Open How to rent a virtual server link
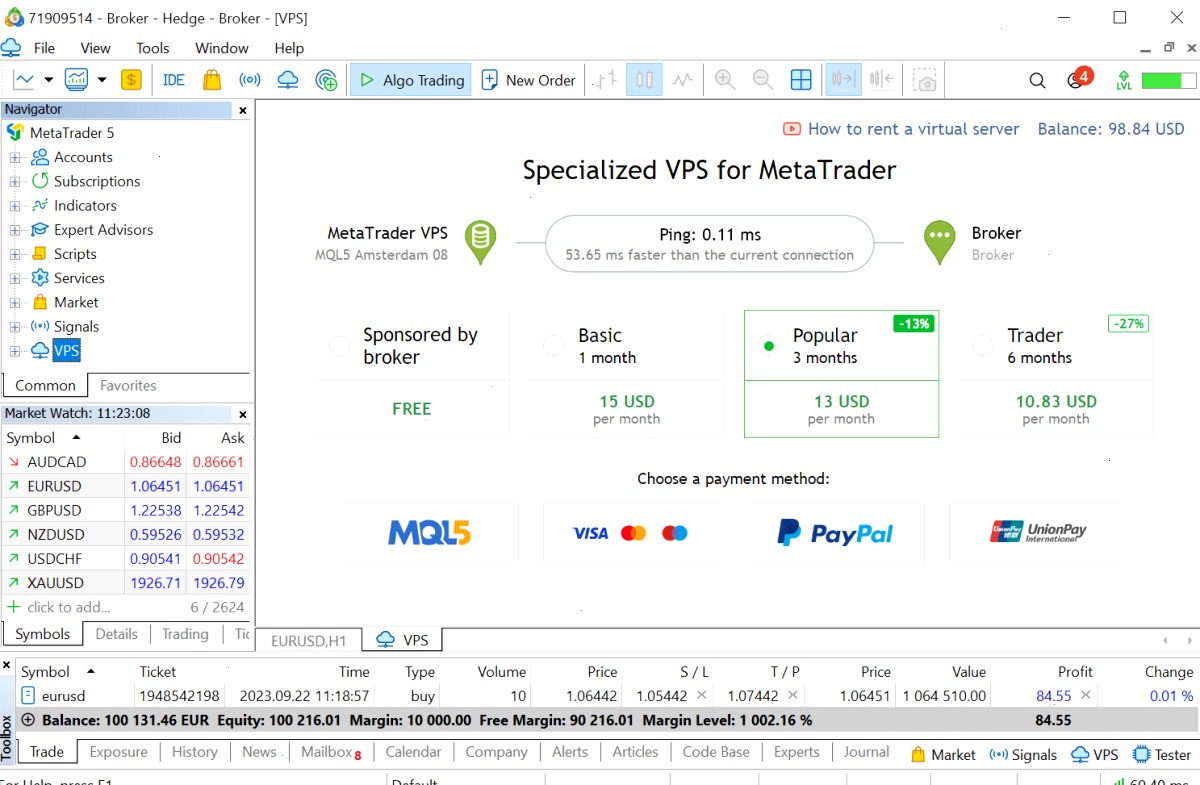 click(x=901, y=129)
